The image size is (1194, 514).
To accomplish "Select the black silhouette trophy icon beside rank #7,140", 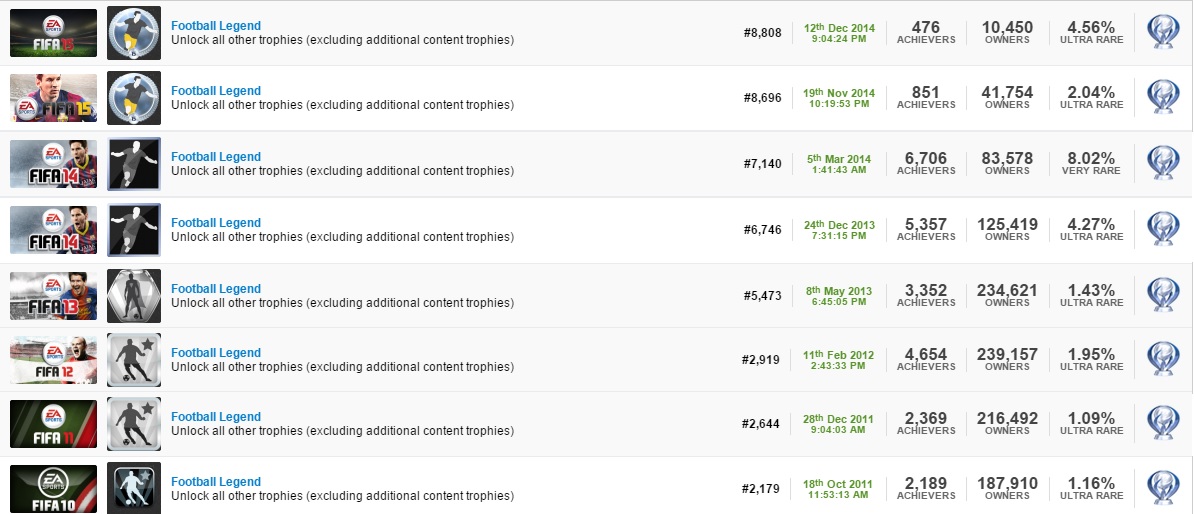I will coord(133,163).
